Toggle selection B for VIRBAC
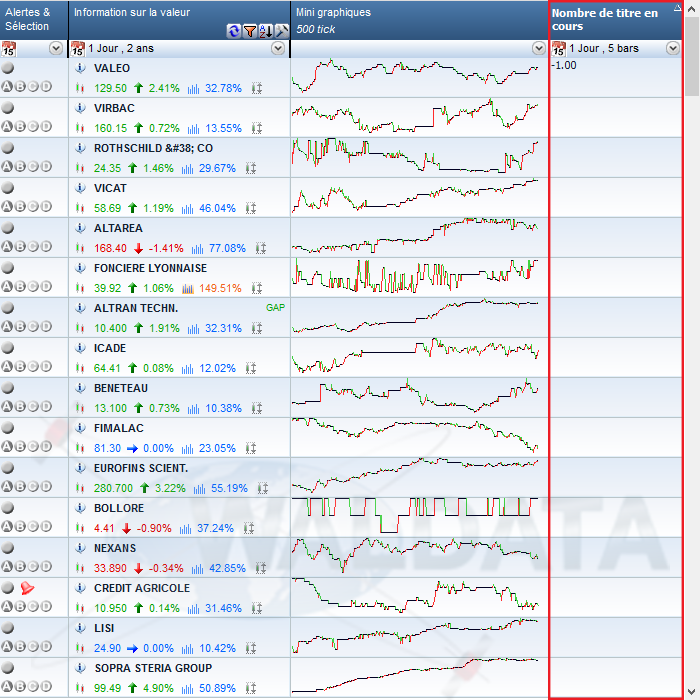 click(20, 126)
